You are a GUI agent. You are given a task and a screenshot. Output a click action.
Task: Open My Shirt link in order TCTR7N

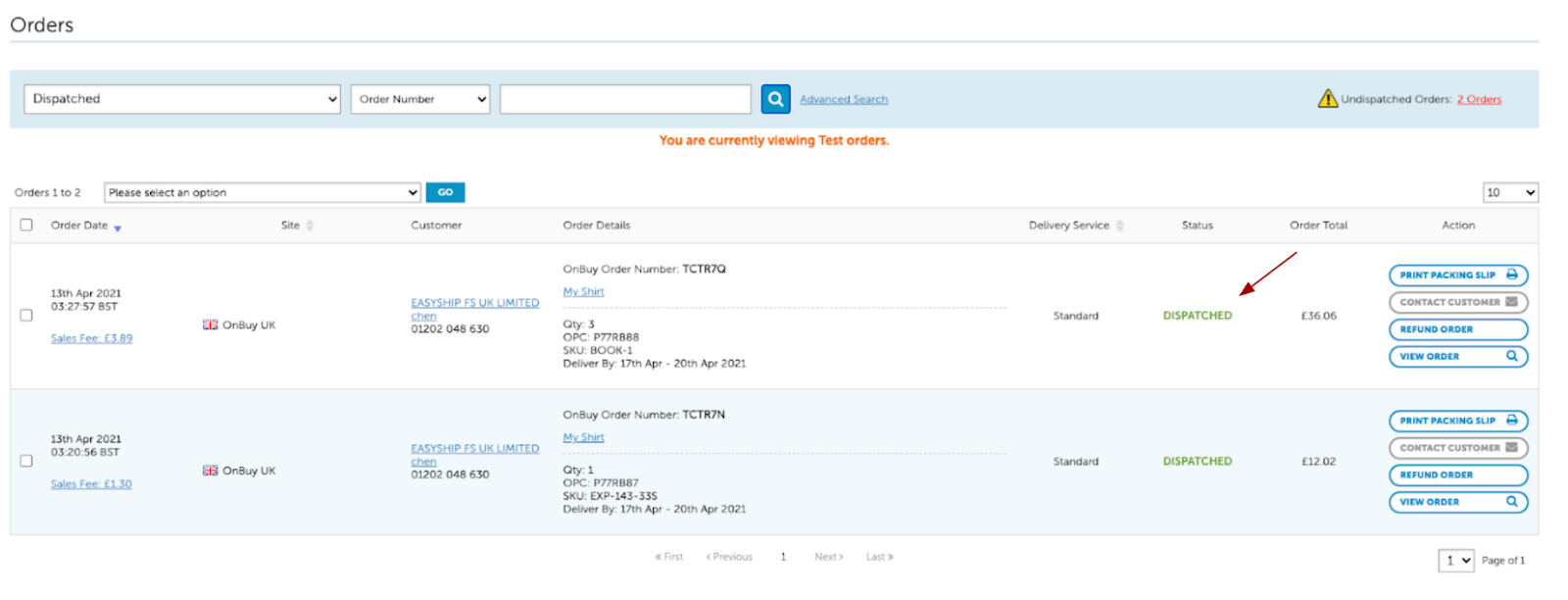coord(583,437)
